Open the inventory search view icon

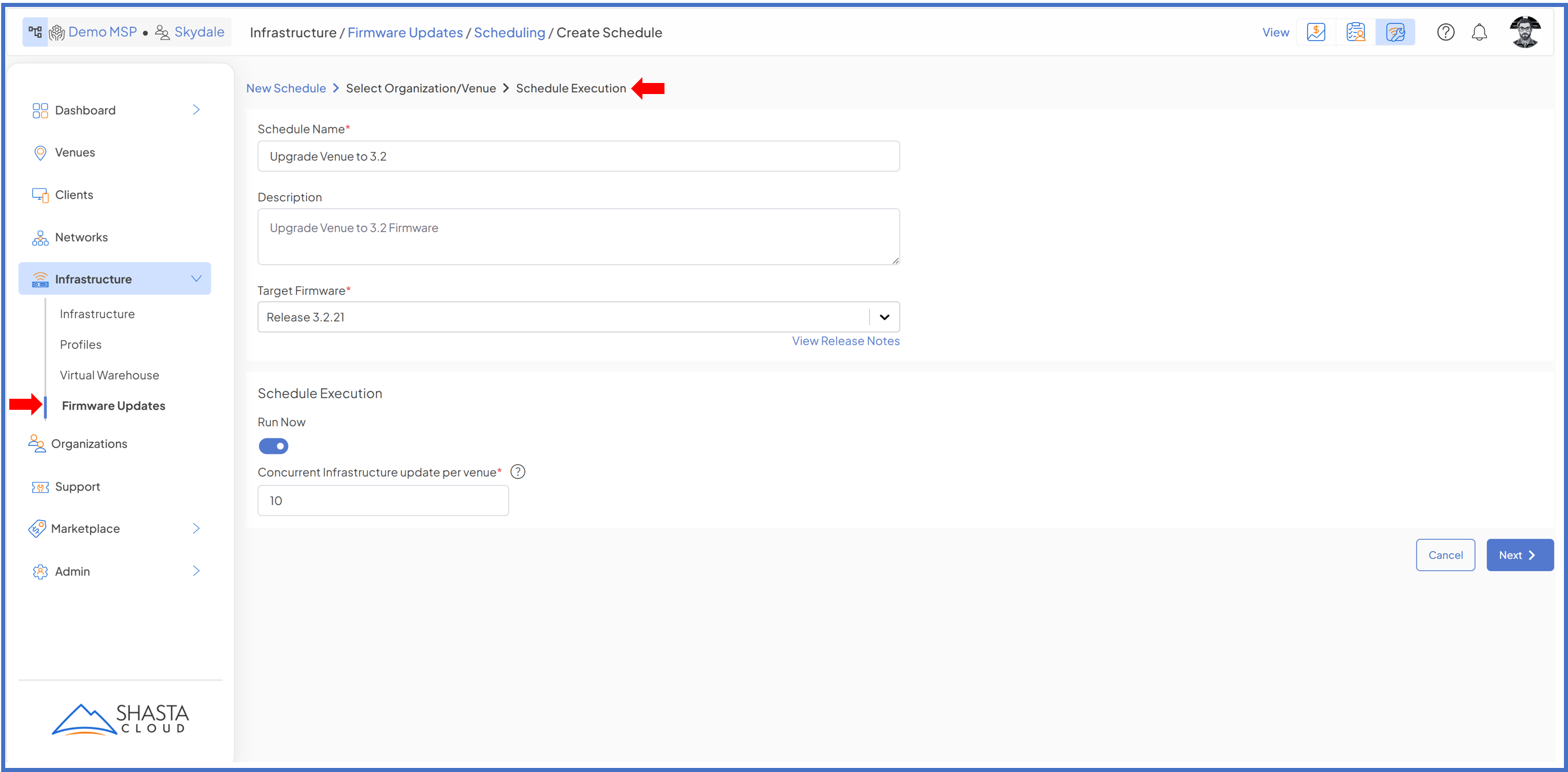click(x=1355, y=33)
